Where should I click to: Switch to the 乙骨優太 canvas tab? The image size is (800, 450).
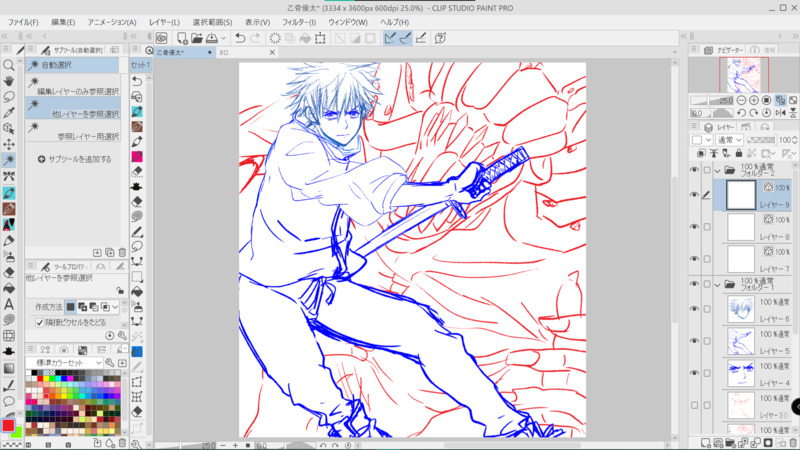point(185,52)
